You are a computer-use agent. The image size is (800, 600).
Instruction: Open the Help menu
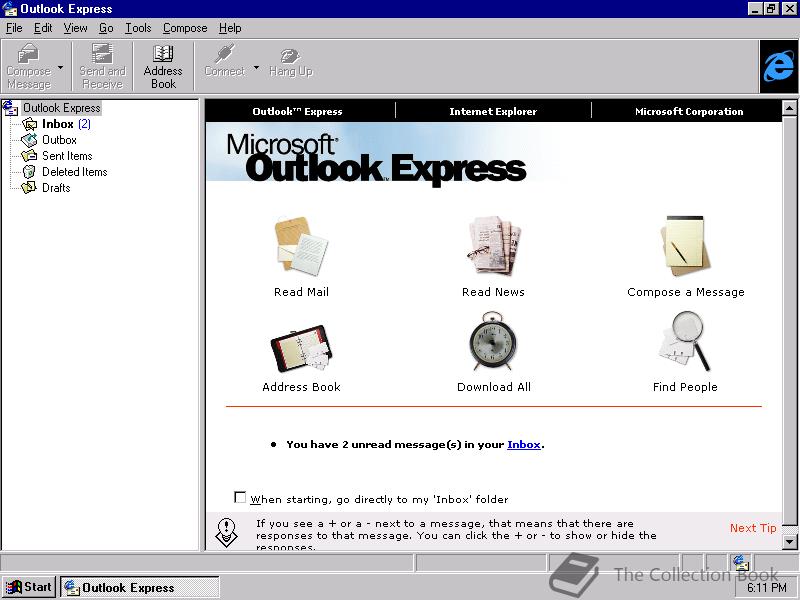[x=230, y=28]
